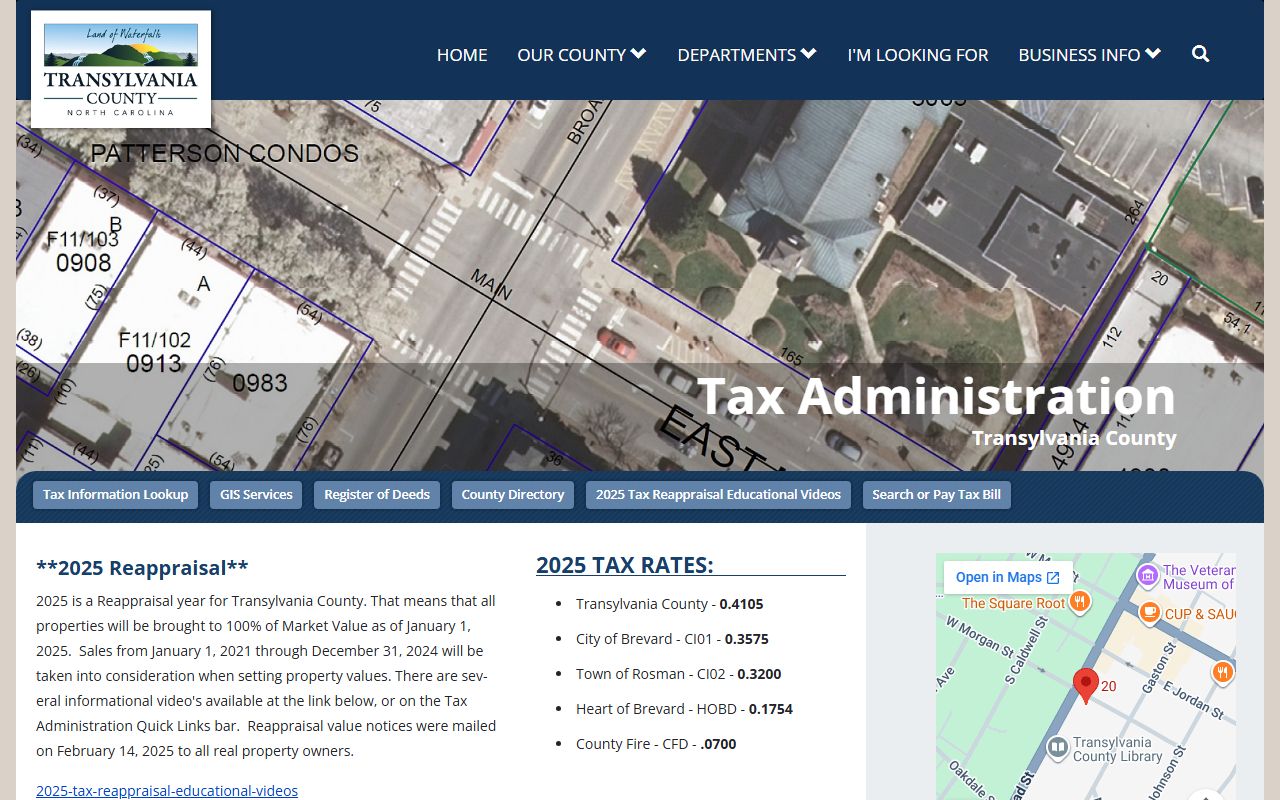1280x800 pixels.
Task: Open 2025 Tax Reappraisal Educational Videos button
Action: [719, 495]
